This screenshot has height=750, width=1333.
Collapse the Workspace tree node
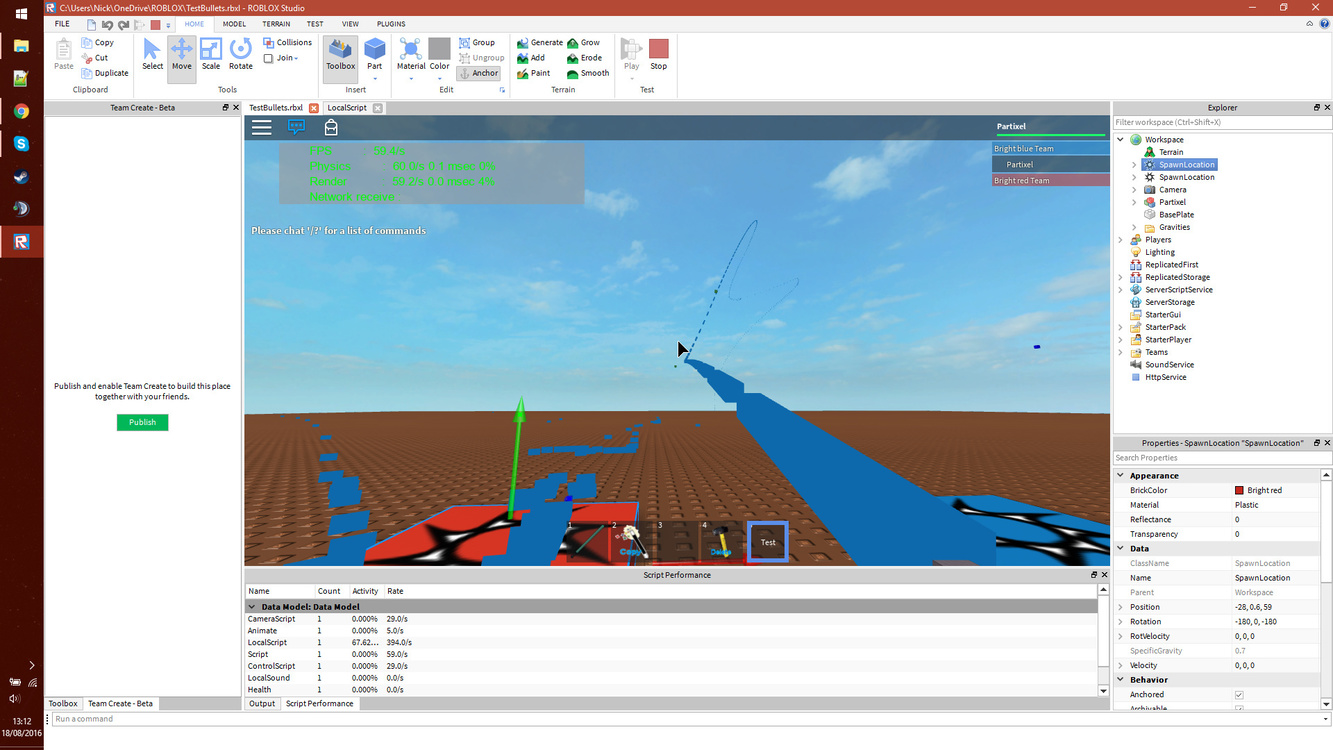1121,140
